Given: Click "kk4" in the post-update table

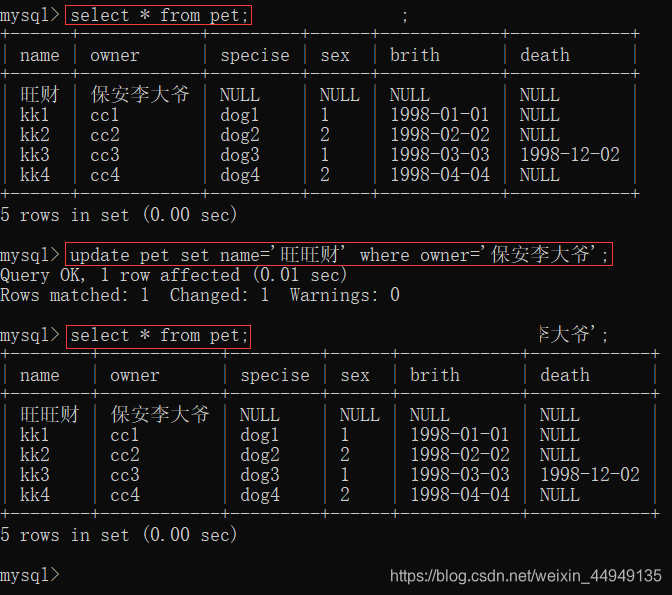Looking at the screenshot, I should (35, 495).
